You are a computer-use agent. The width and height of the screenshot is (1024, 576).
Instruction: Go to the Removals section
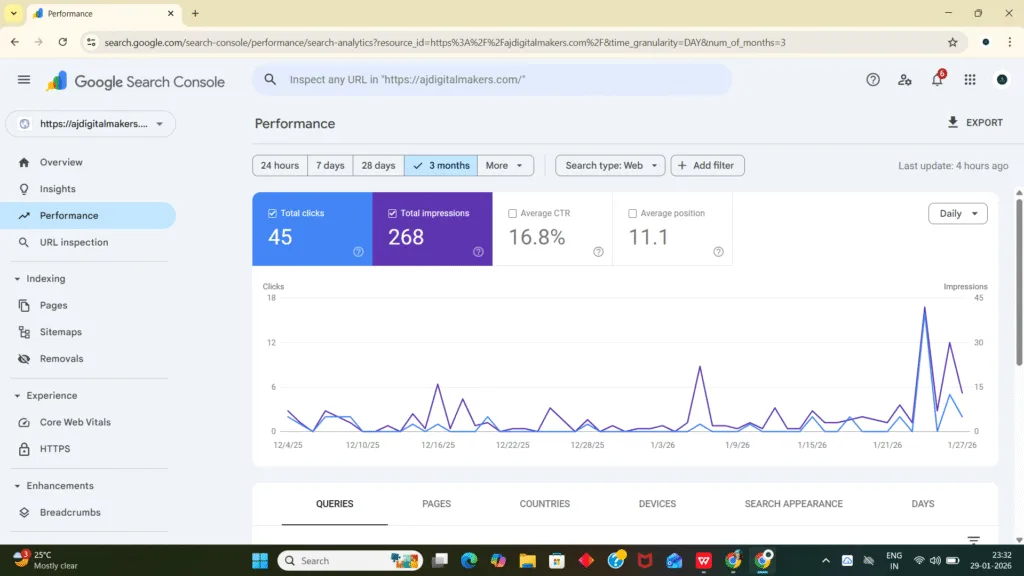[x=62, y=358]
